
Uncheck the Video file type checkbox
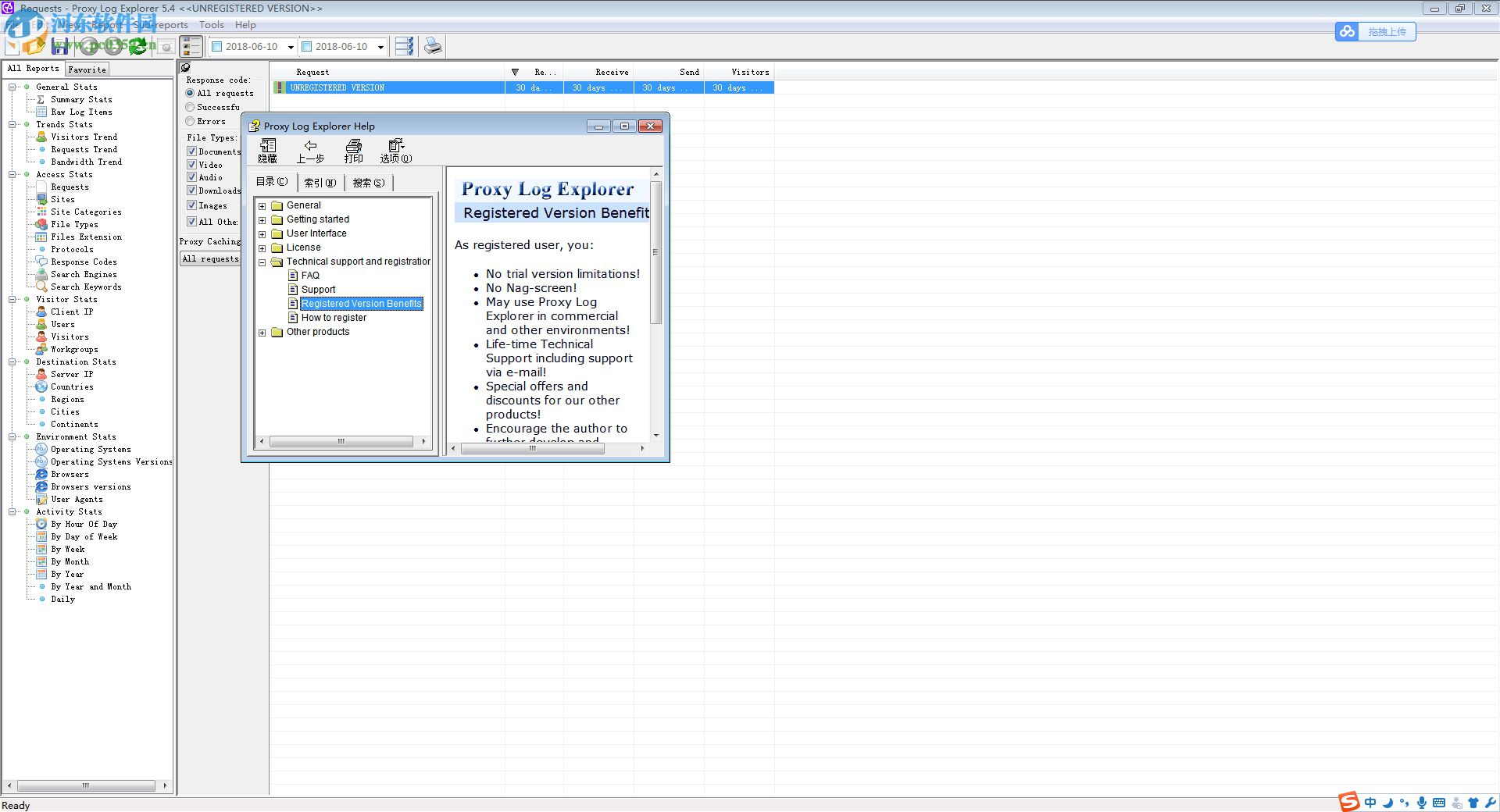click(192, 164)
